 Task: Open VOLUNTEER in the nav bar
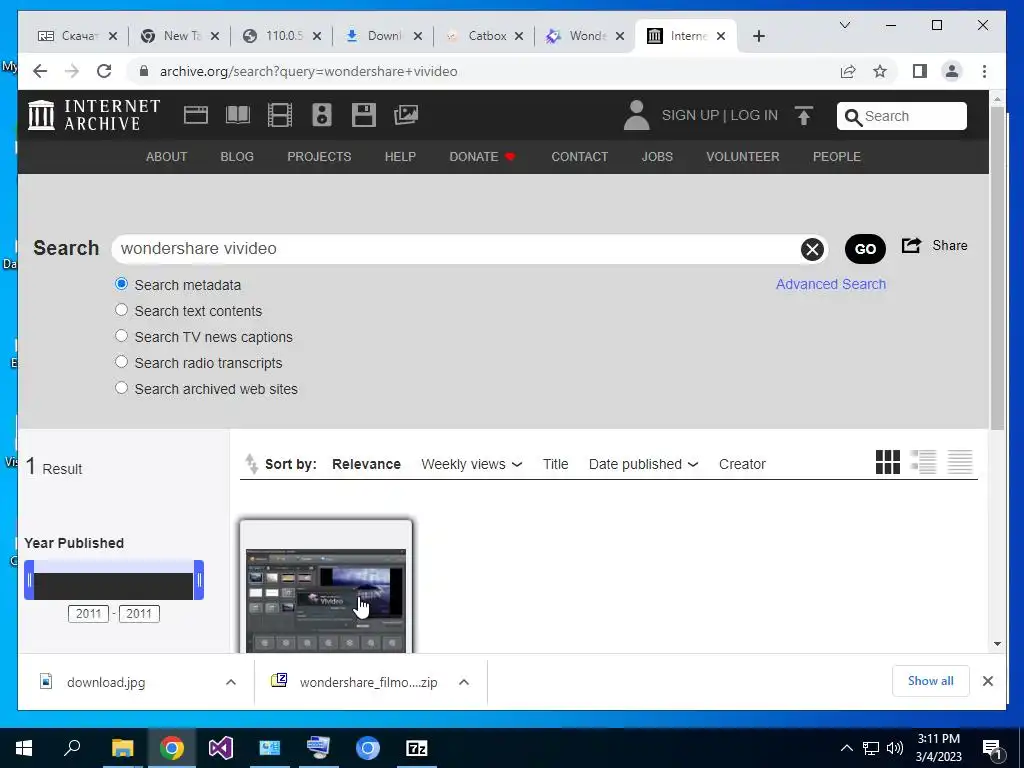[x=743, y=157]
